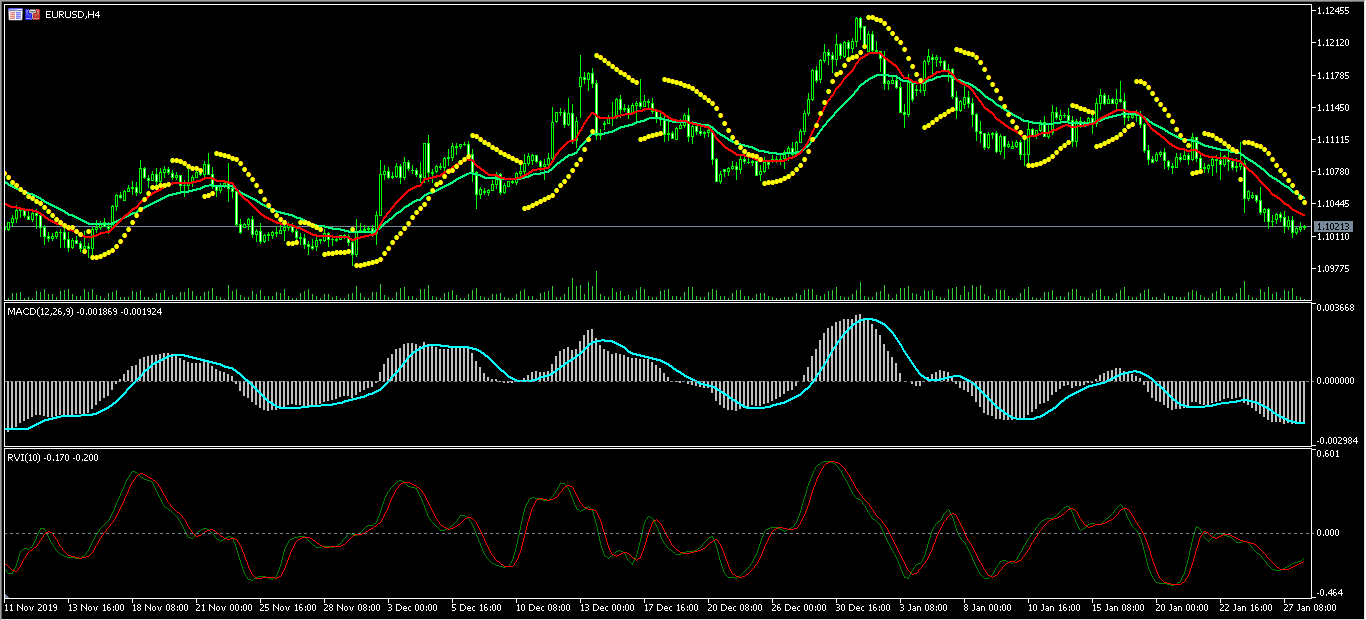Click the 1.10445 price scale label
The image size is (1366, 620).
[x=1334, y=204]
